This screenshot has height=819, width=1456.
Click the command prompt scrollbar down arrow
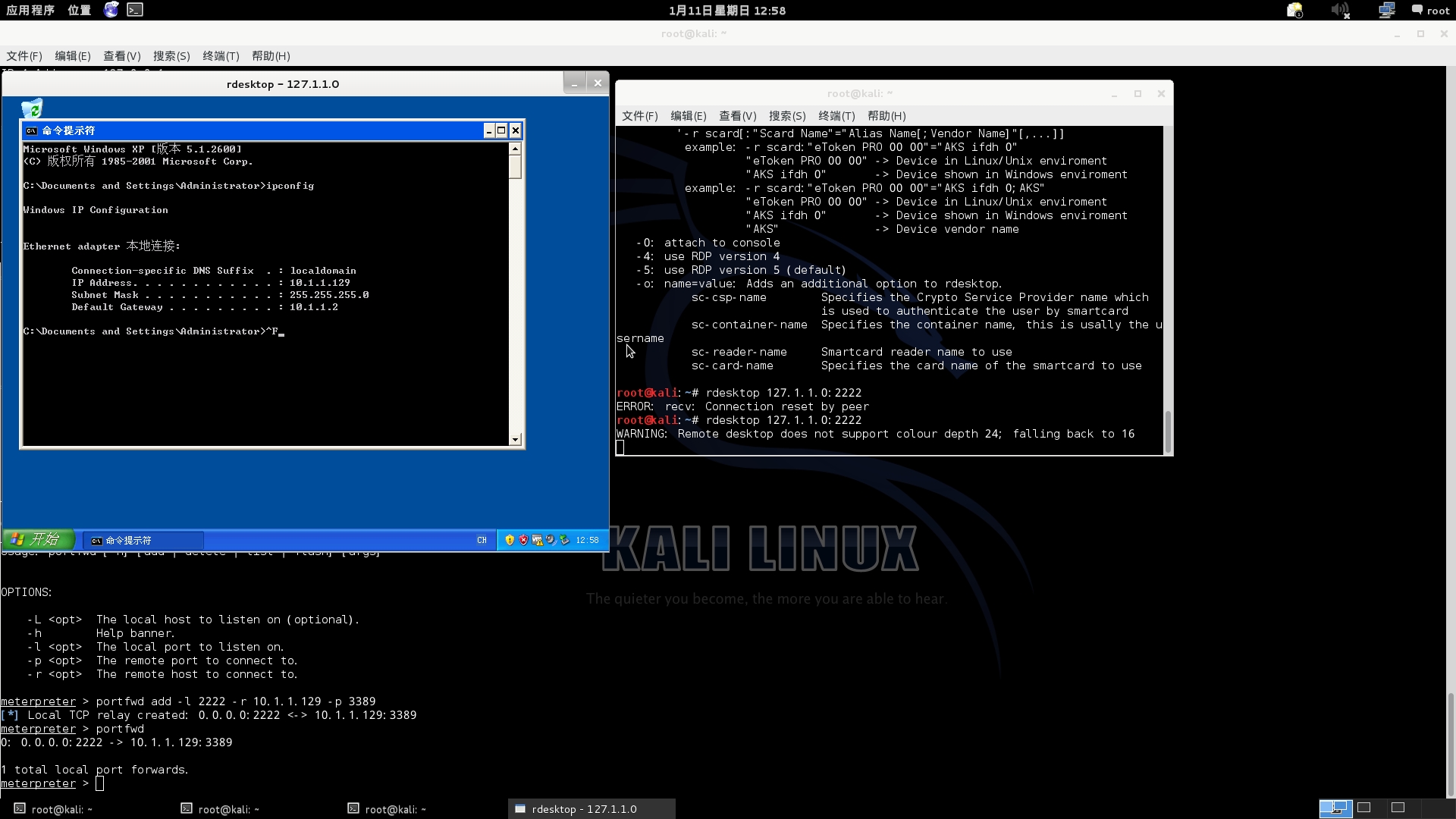[x=515, y=440]
